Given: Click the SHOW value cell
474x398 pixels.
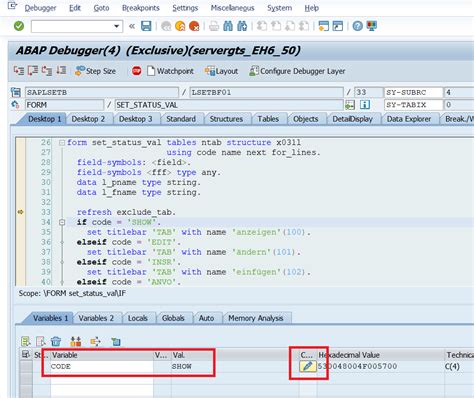Looking at the screenshot, I should tap(235, 366).
